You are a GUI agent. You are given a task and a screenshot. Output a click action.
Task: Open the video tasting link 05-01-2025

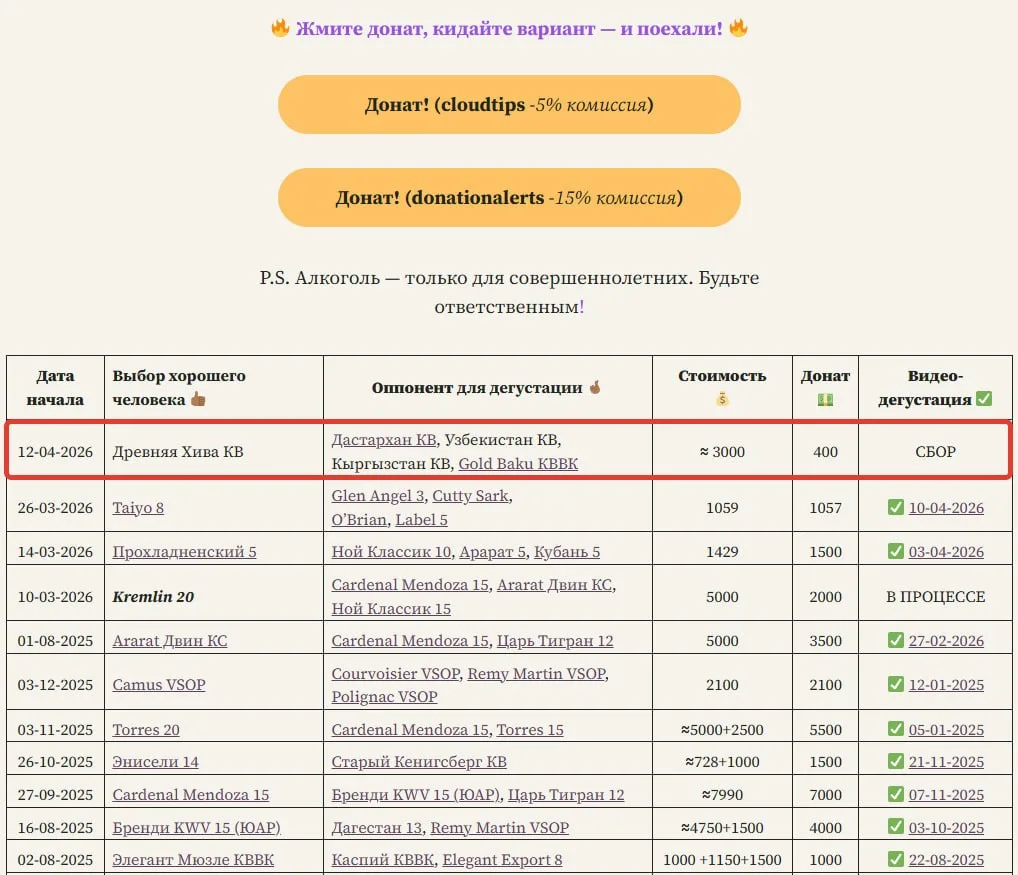pos(946,730)
